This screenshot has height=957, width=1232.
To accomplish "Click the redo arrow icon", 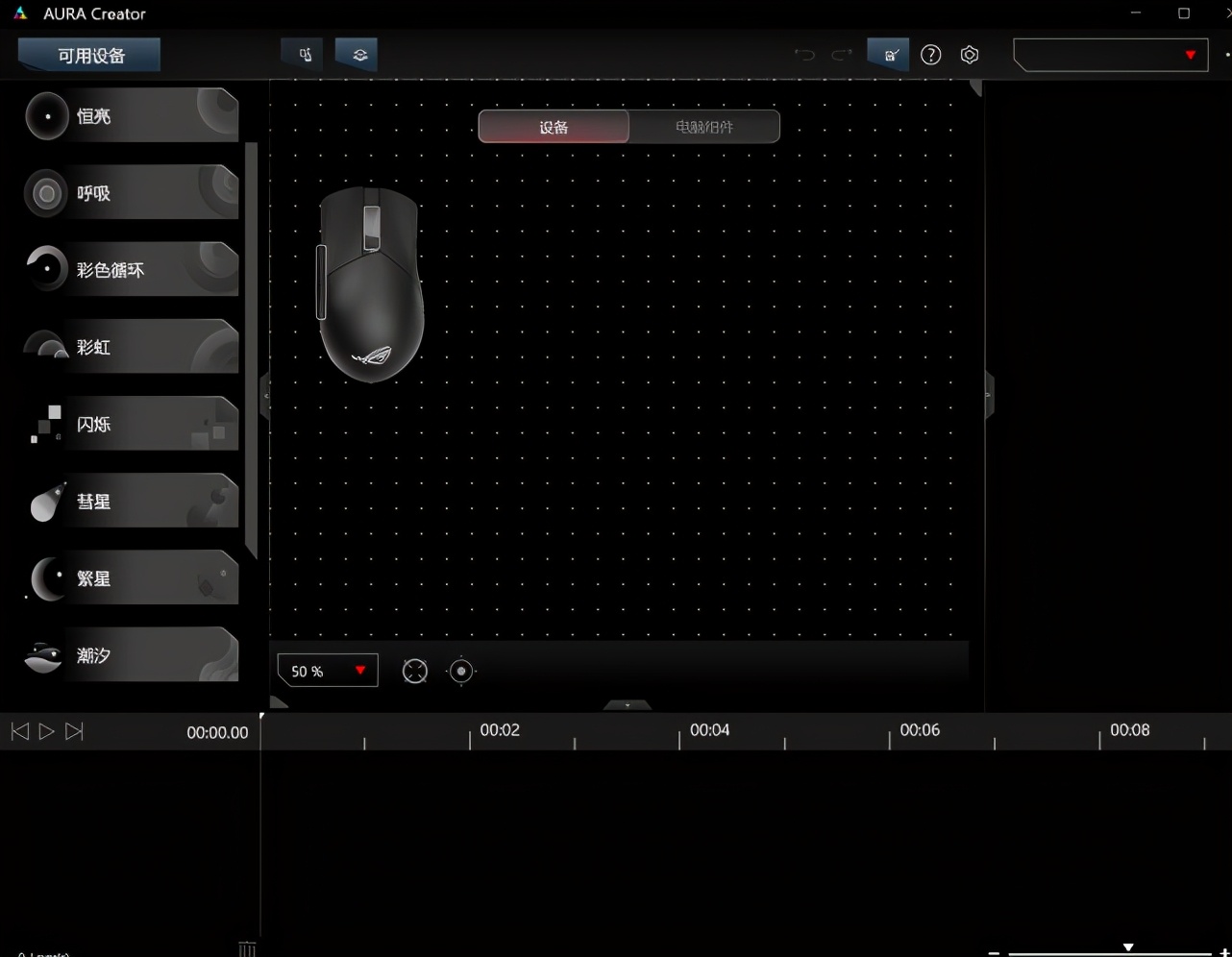I will (842, 55).
